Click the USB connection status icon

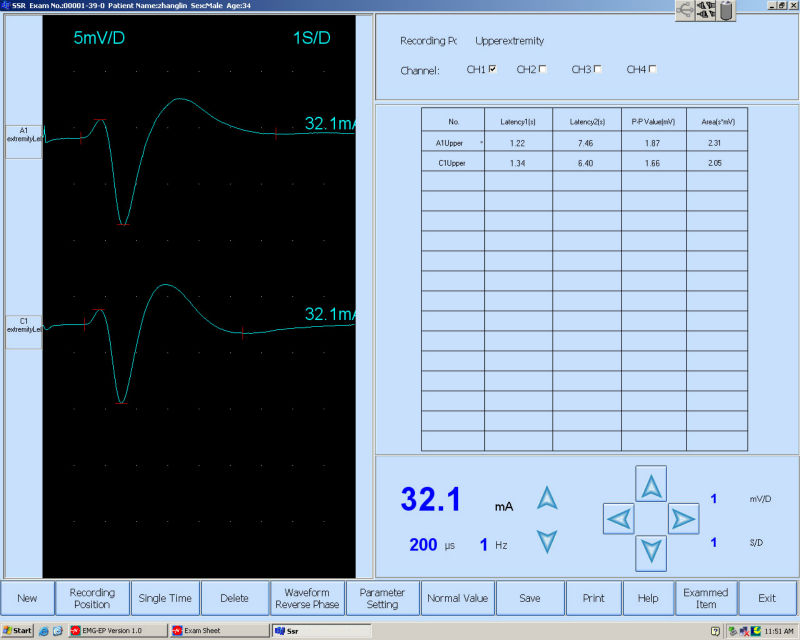pyautogui.click(x=685, y=10)
